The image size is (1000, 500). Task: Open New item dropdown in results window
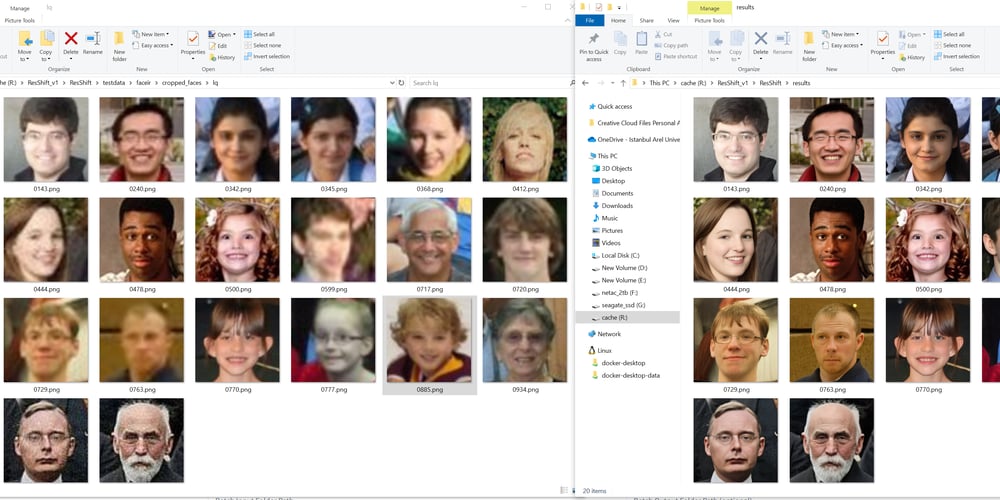tap(840, 34)
